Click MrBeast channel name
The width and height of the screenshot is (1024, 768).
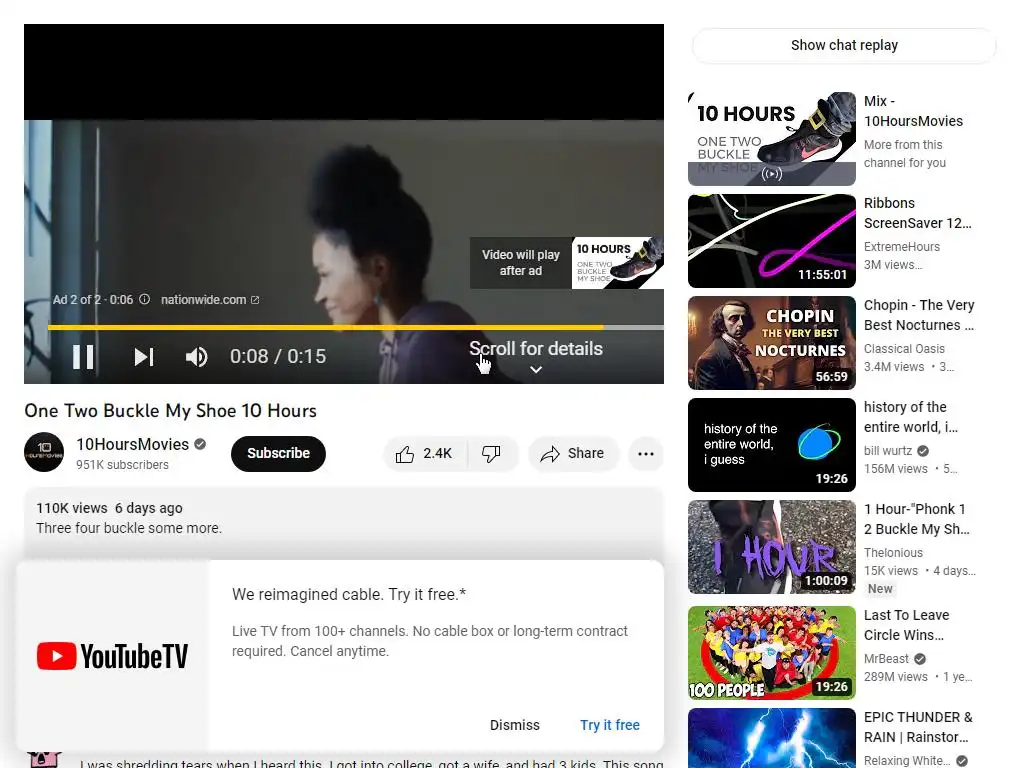click(886, 658)
